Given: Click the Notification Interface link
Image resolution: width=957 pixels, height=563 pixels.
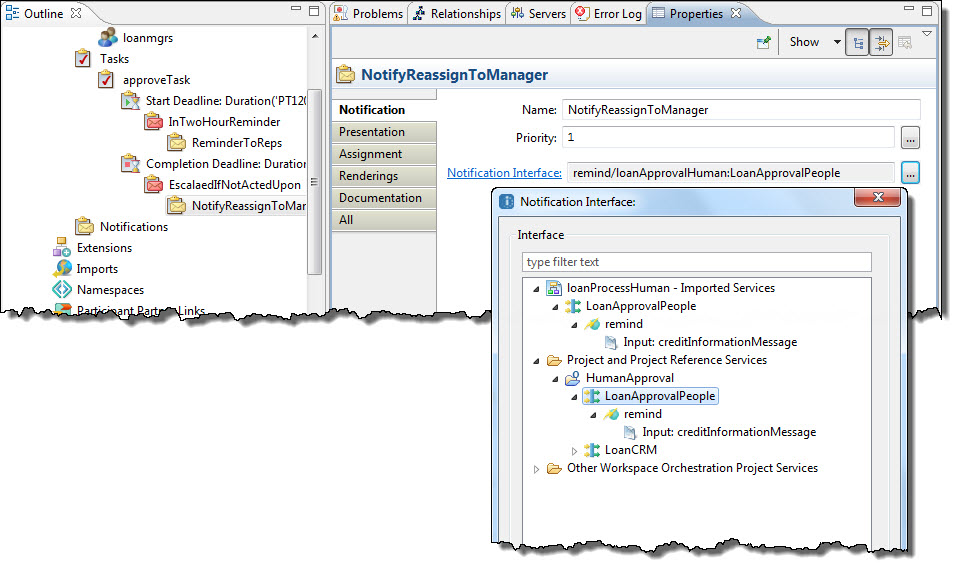Looking at the screenshot, I should click(504, 173).
